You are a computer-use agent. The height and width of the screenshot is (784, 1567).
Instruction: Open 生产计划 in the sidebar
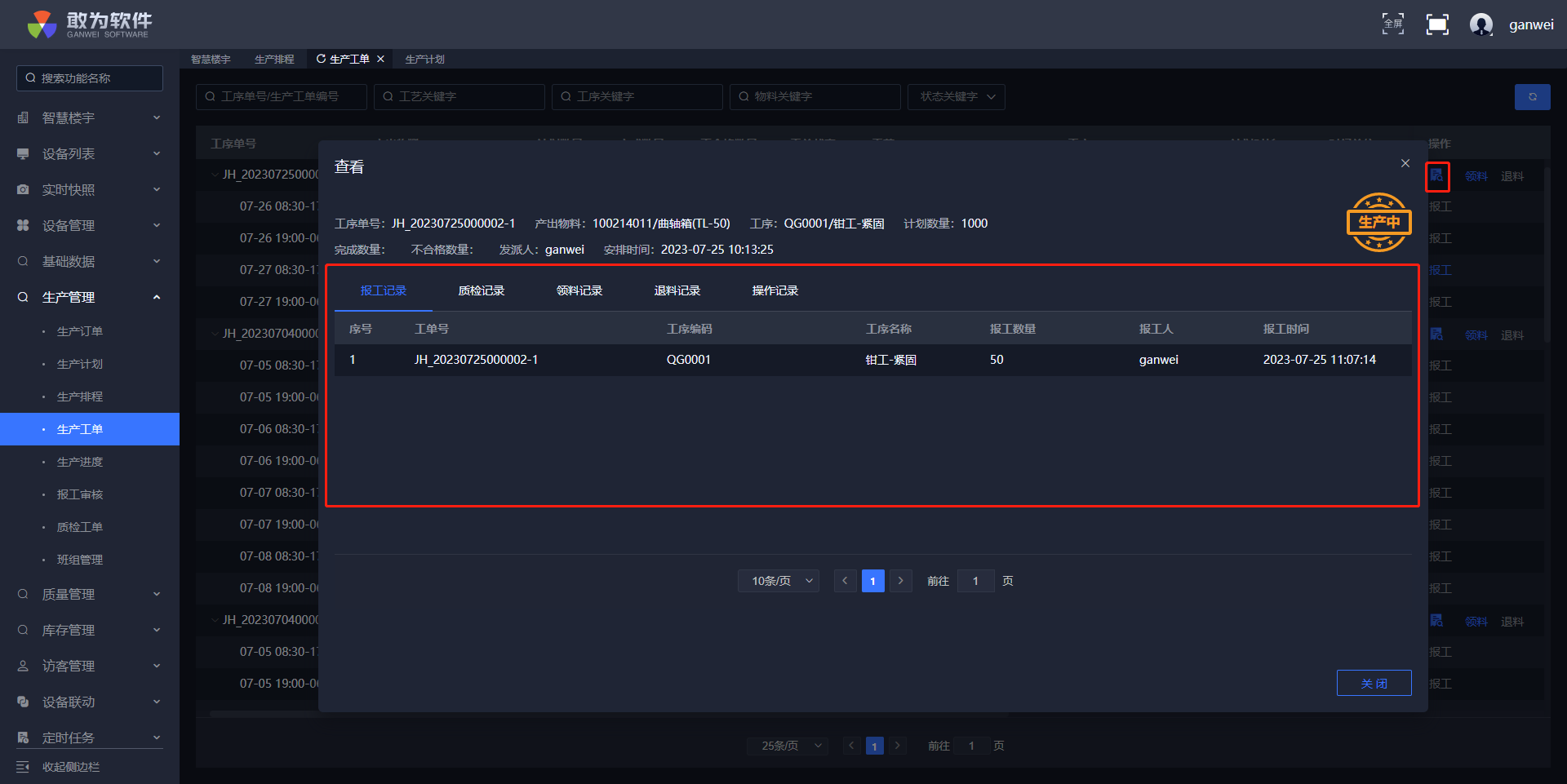(80, 364)
